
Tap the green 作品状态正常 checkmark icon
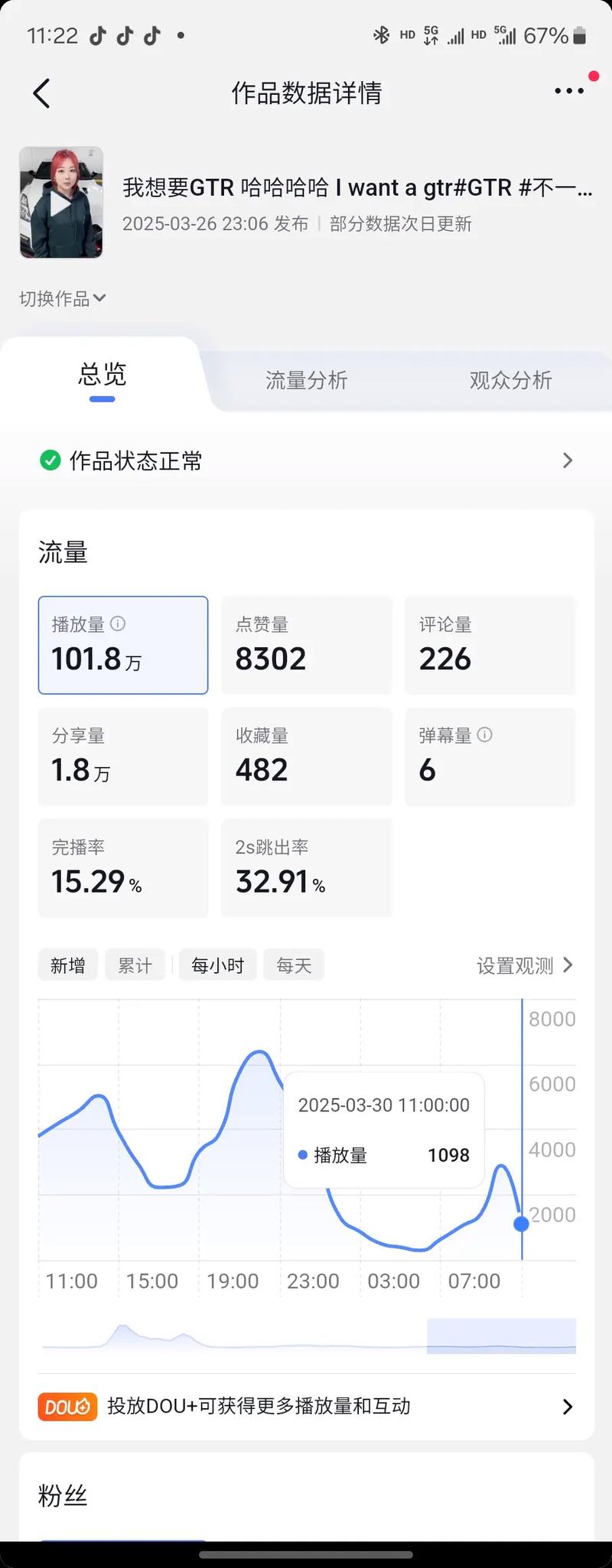click(x=50, y=460)
